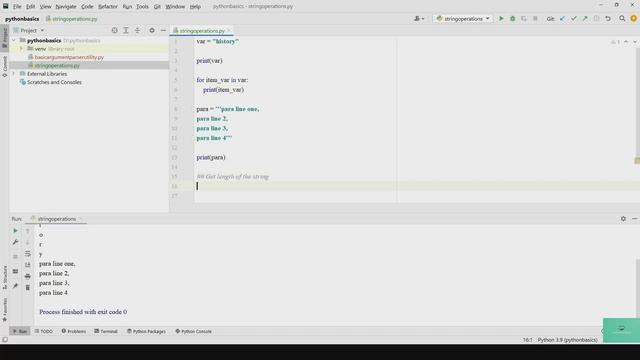640x360 pixels.
Task: Update project using the blue Git arrow
Action: [x=562, y=19]
